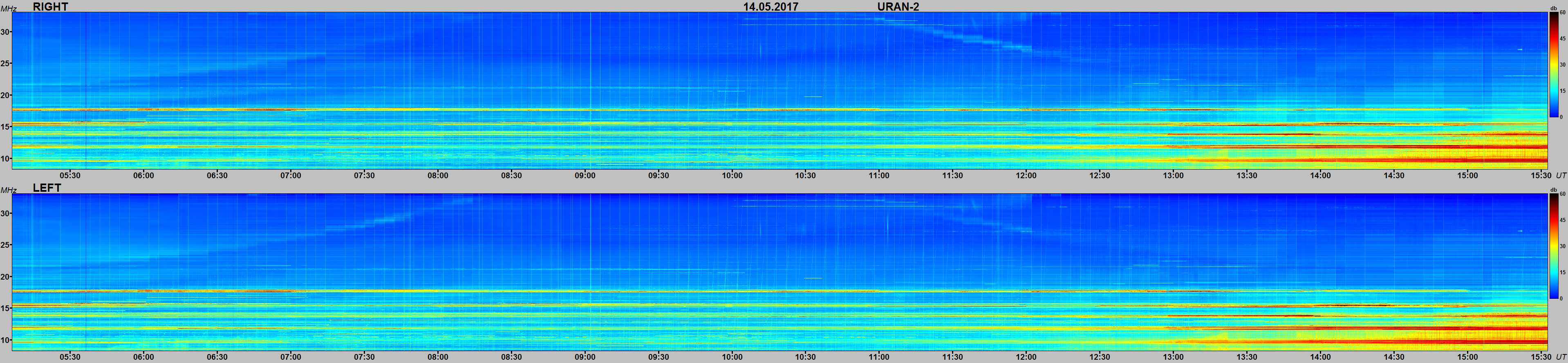
Task: Click 15:30 tick under RIGHT panel
Action: pyautogui.click(x=1541, y=175)
